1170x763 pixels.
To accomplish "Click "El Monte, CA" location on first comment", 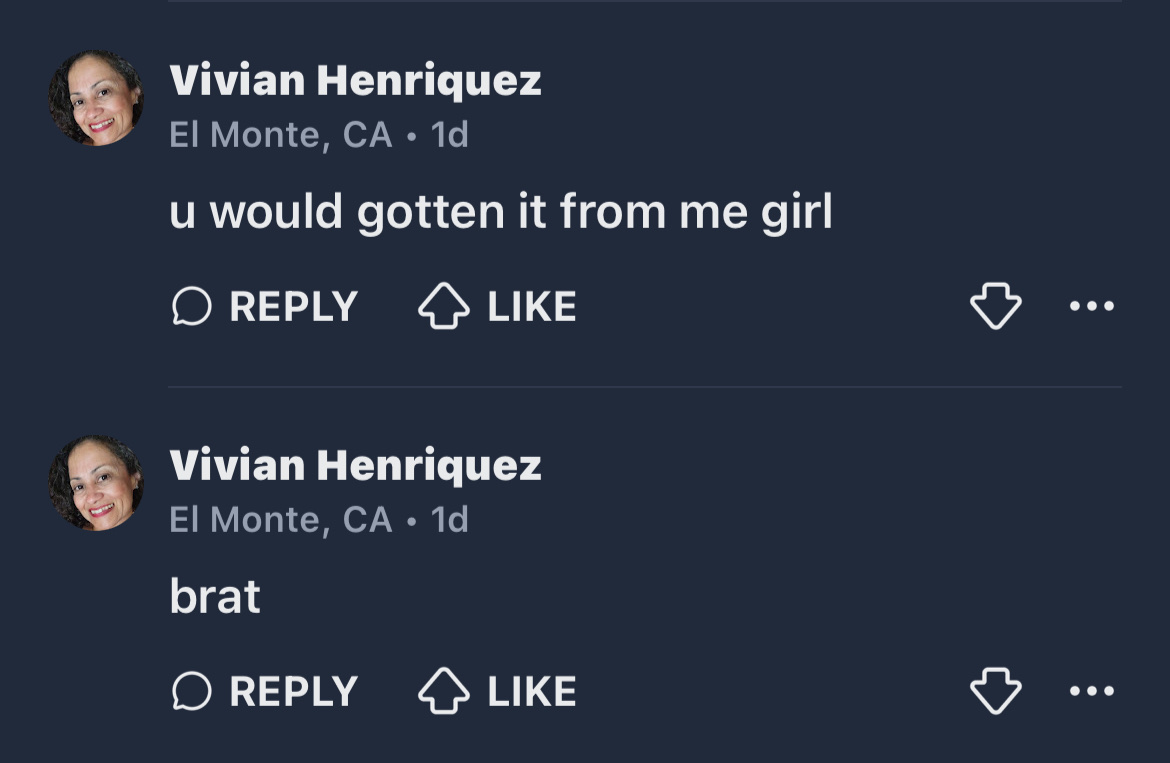I will (281, 135).
